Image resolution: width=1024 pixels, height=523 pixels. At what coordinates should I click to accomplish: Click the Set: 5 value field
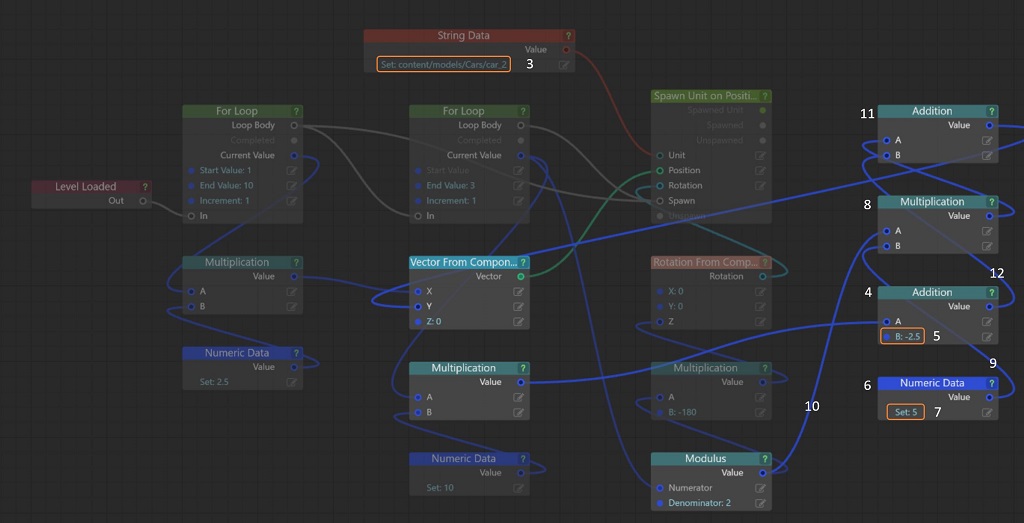click(906, 412)
